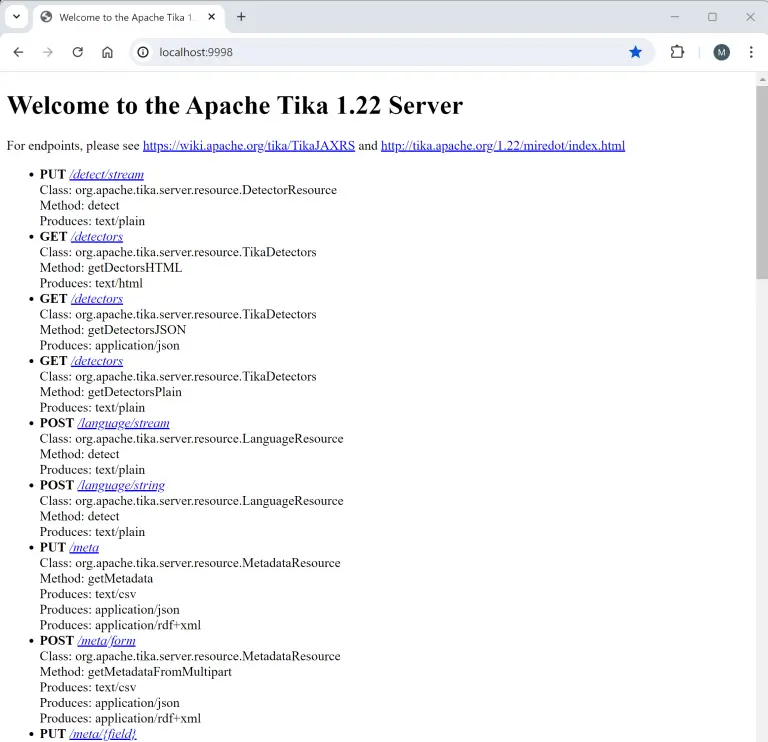768x742 pixels.
Task: Open the /language/string endpoint link
Action: click(x=120, y=486)
